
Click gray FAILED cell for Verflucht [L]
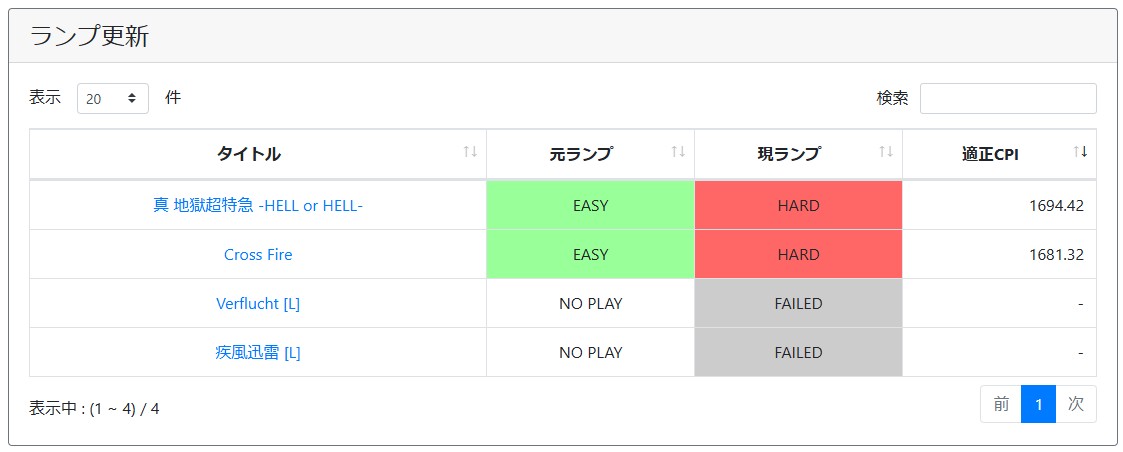(x=798, y=304)
